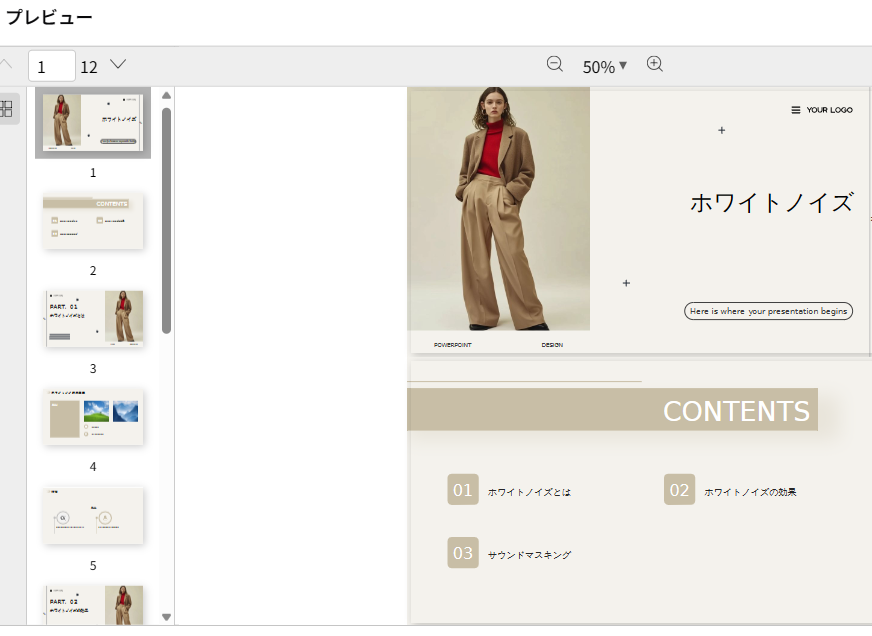Screen dimensions: 872x636
Task: Click the POWERPOINT caption under the photo
Action: (x=453, y=345)
